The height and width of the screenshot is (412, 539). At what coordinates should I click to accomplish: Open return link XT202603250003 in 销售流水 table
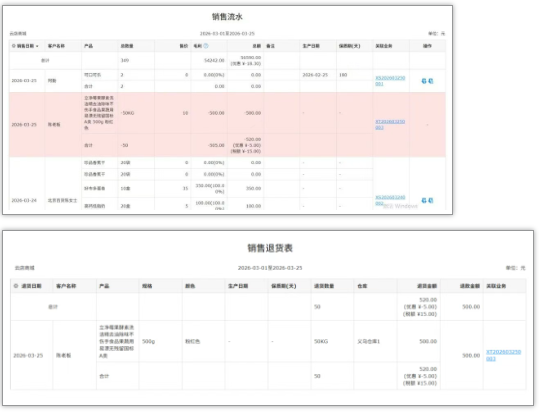(x=390, y=124)
